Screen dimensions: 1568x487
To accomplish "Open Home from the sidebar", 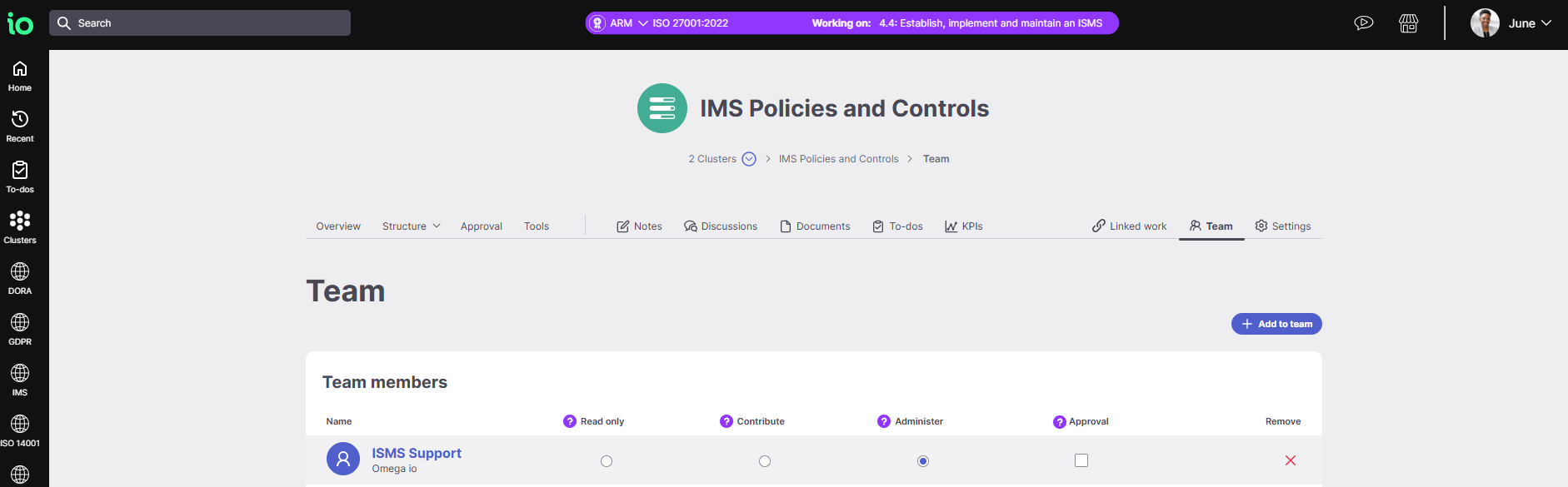I will click(x=20, y=76).
